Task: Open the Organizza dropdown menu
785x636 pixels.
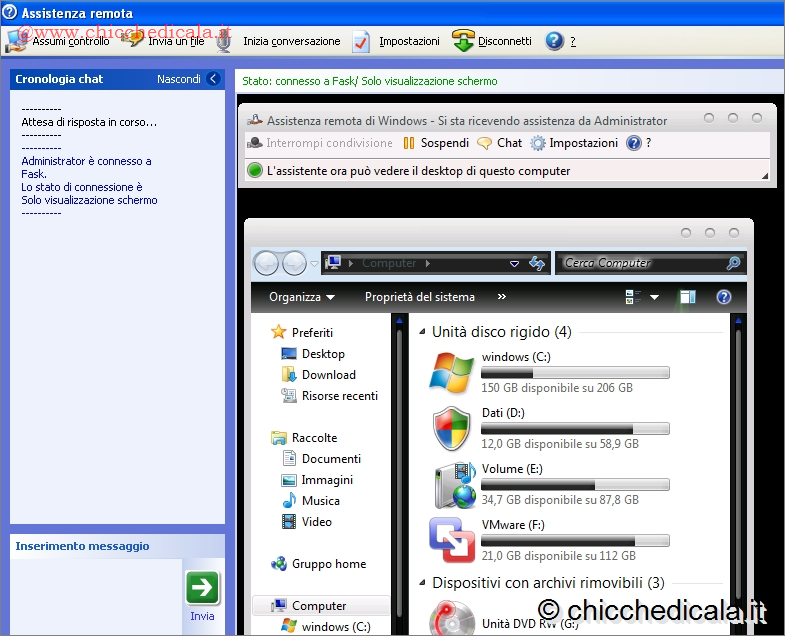Action: (301, 297)
